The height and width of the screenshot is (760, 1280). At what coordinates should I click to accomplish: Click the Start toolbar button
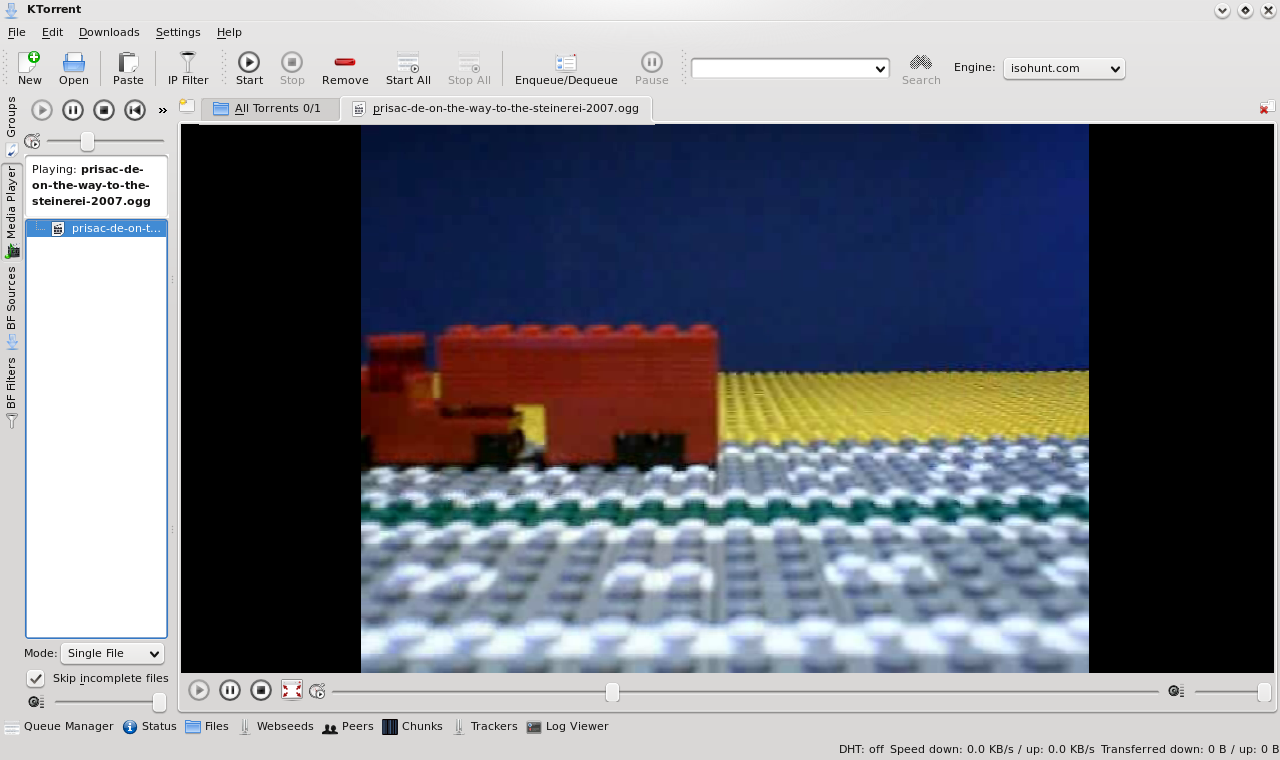click(x=249, y=68)
